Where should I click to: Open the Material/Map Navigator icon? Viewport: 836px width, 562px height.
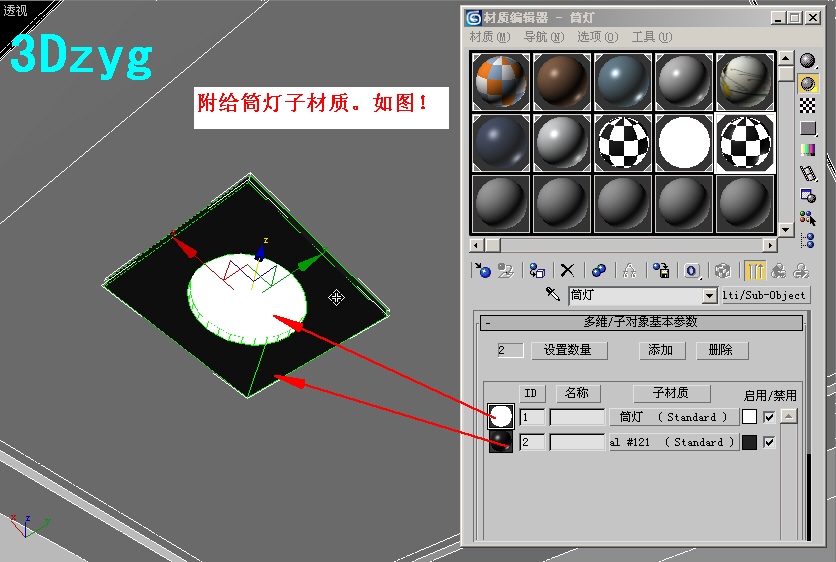click(808, 240)
